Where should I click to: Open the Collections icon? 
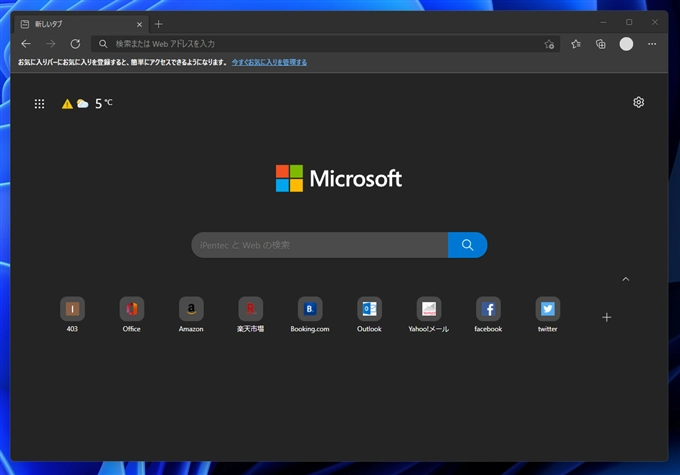pos(601,44)
